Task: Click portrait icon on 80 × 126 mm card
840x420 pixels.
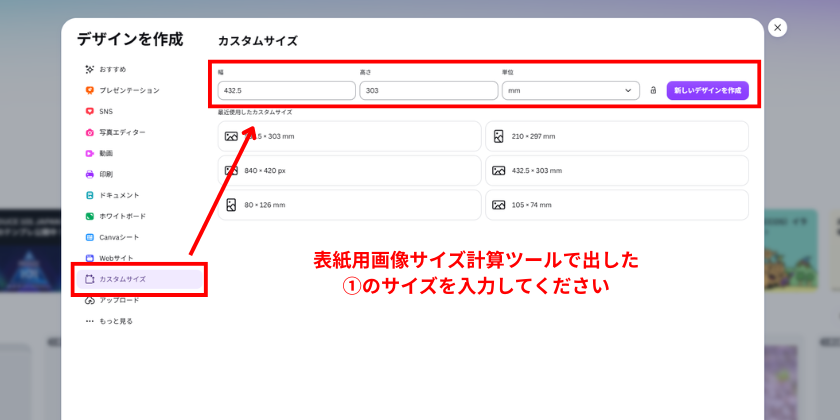Action: 231,205
